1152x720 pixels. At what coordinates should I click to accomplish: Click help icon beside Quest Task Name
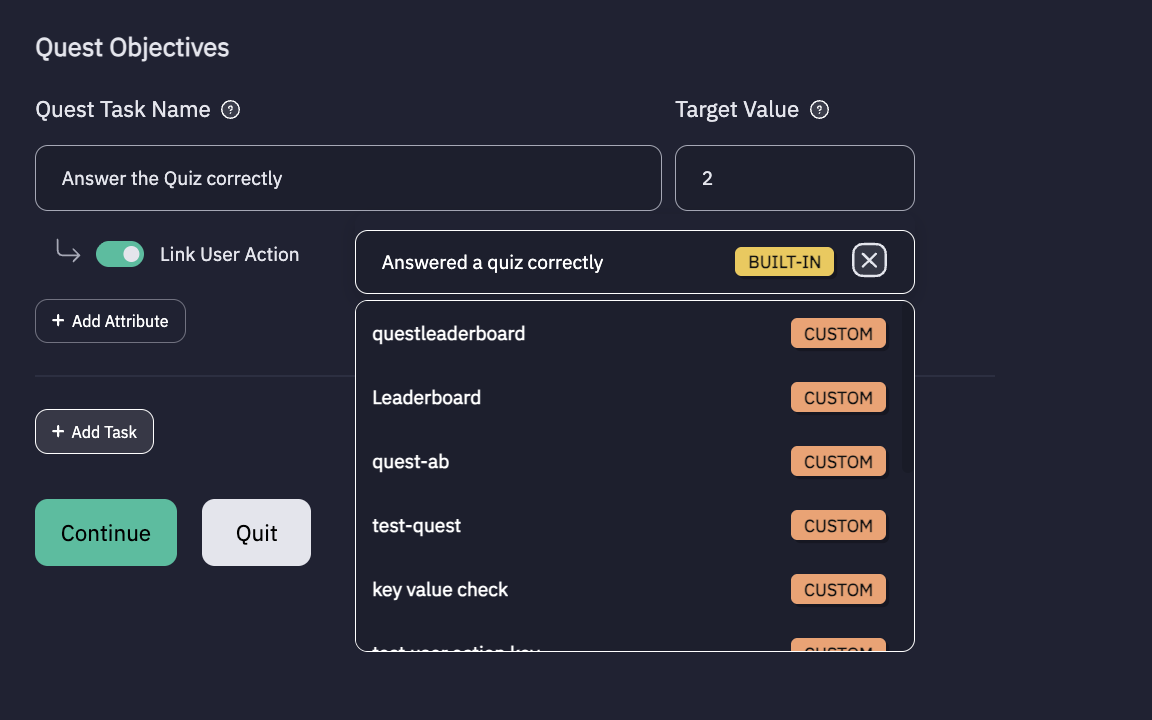click(230, 110)
